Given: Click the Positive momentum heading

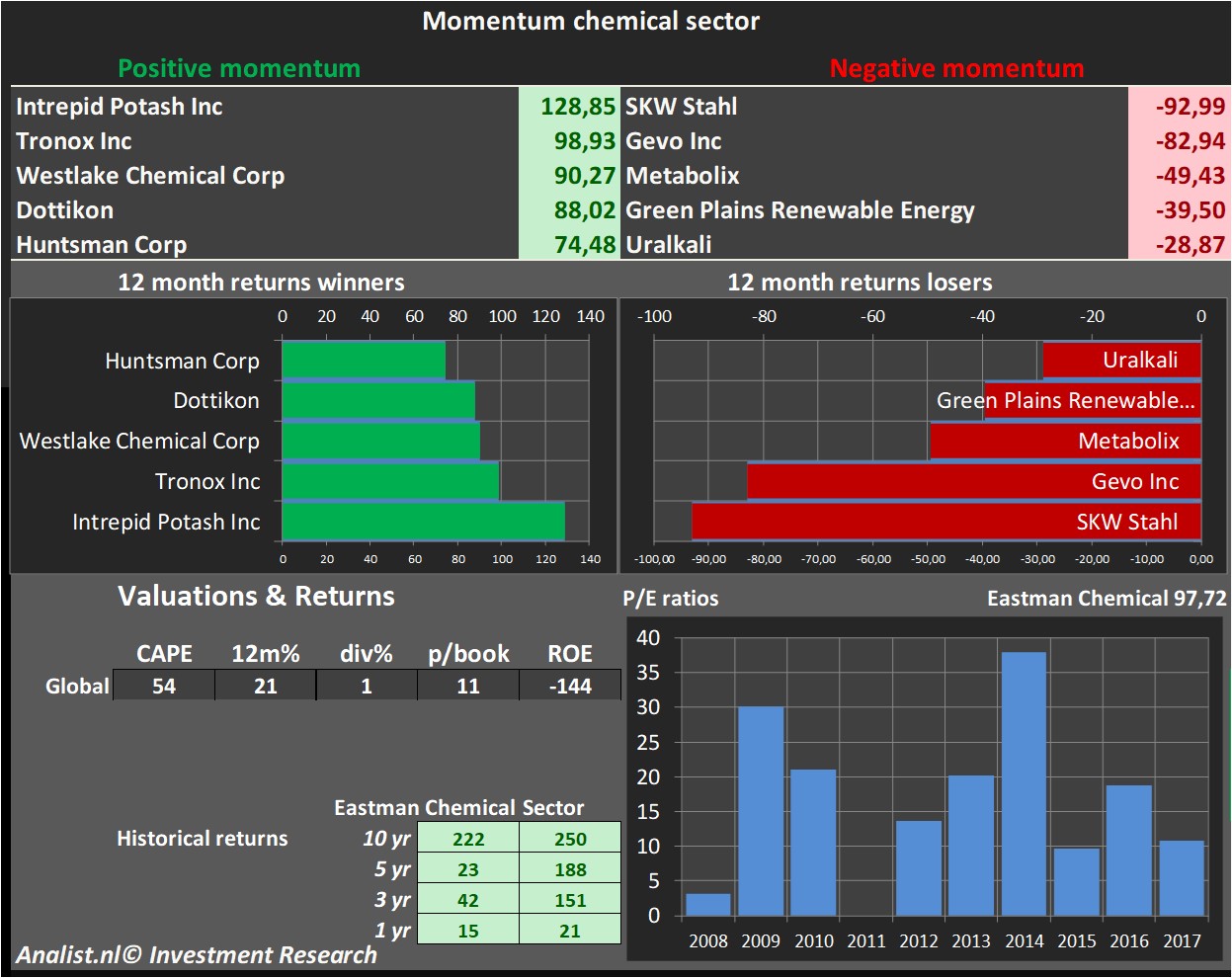Looking at the screenshot, I should [239, 68].
